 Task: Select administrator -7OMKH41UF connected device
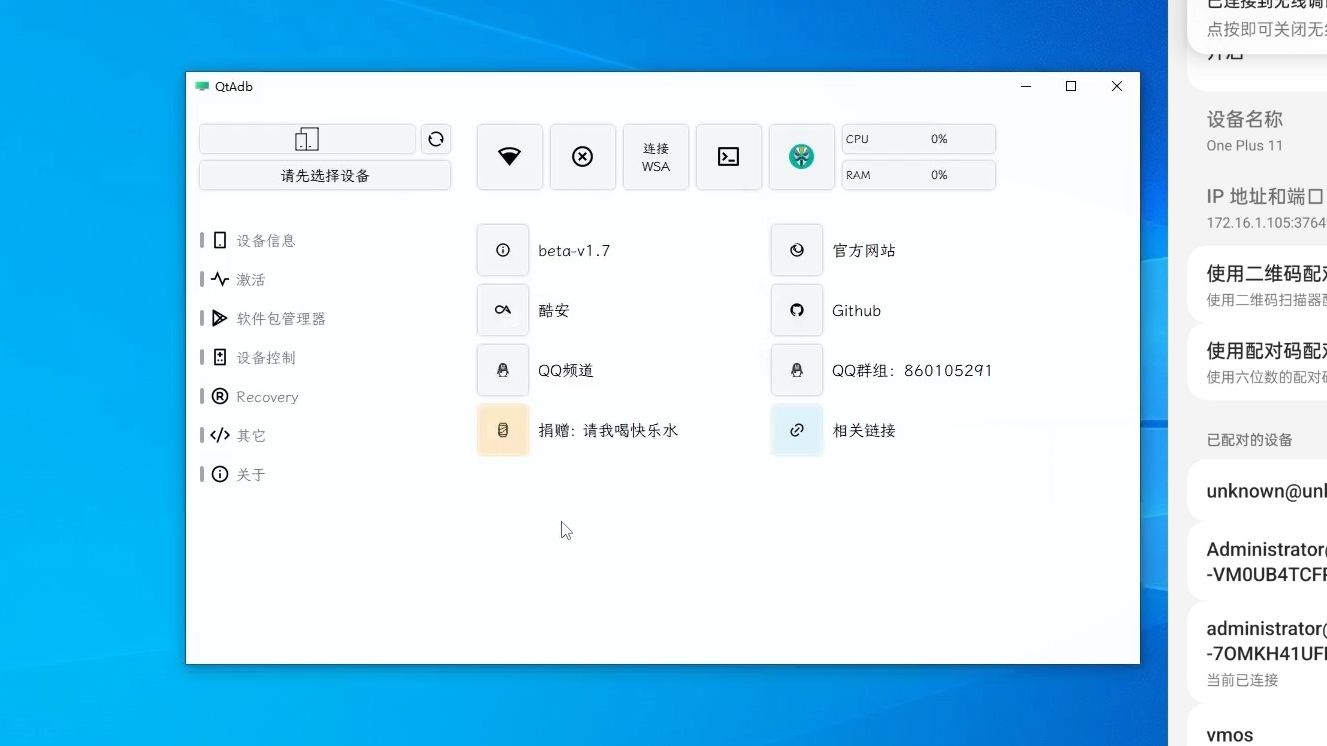(1257, 653)
